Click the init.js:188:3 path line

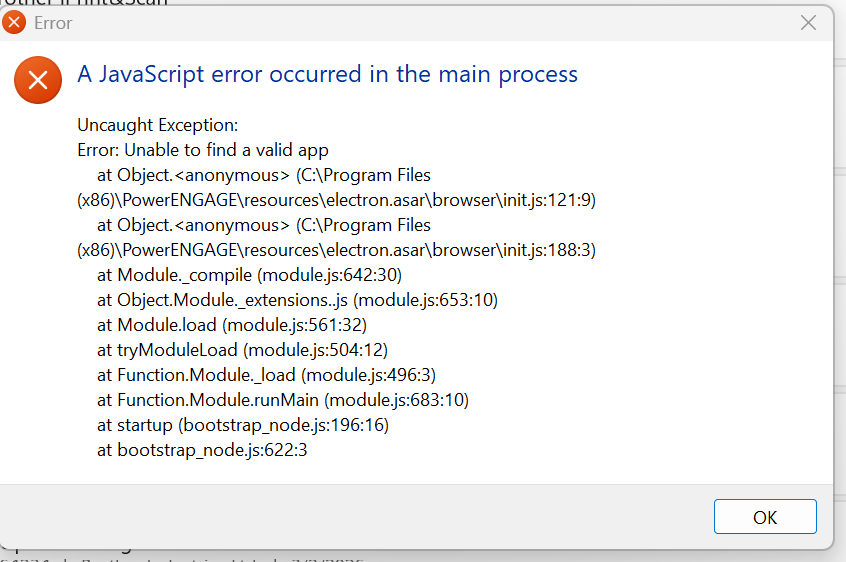[x=336, y=250]
